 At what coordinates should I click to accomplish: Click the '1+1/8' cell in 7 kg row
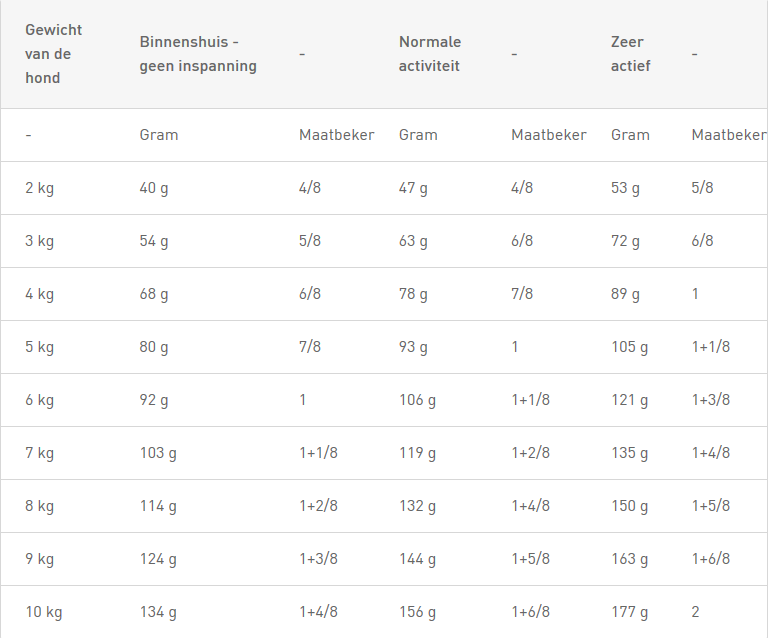318,453
